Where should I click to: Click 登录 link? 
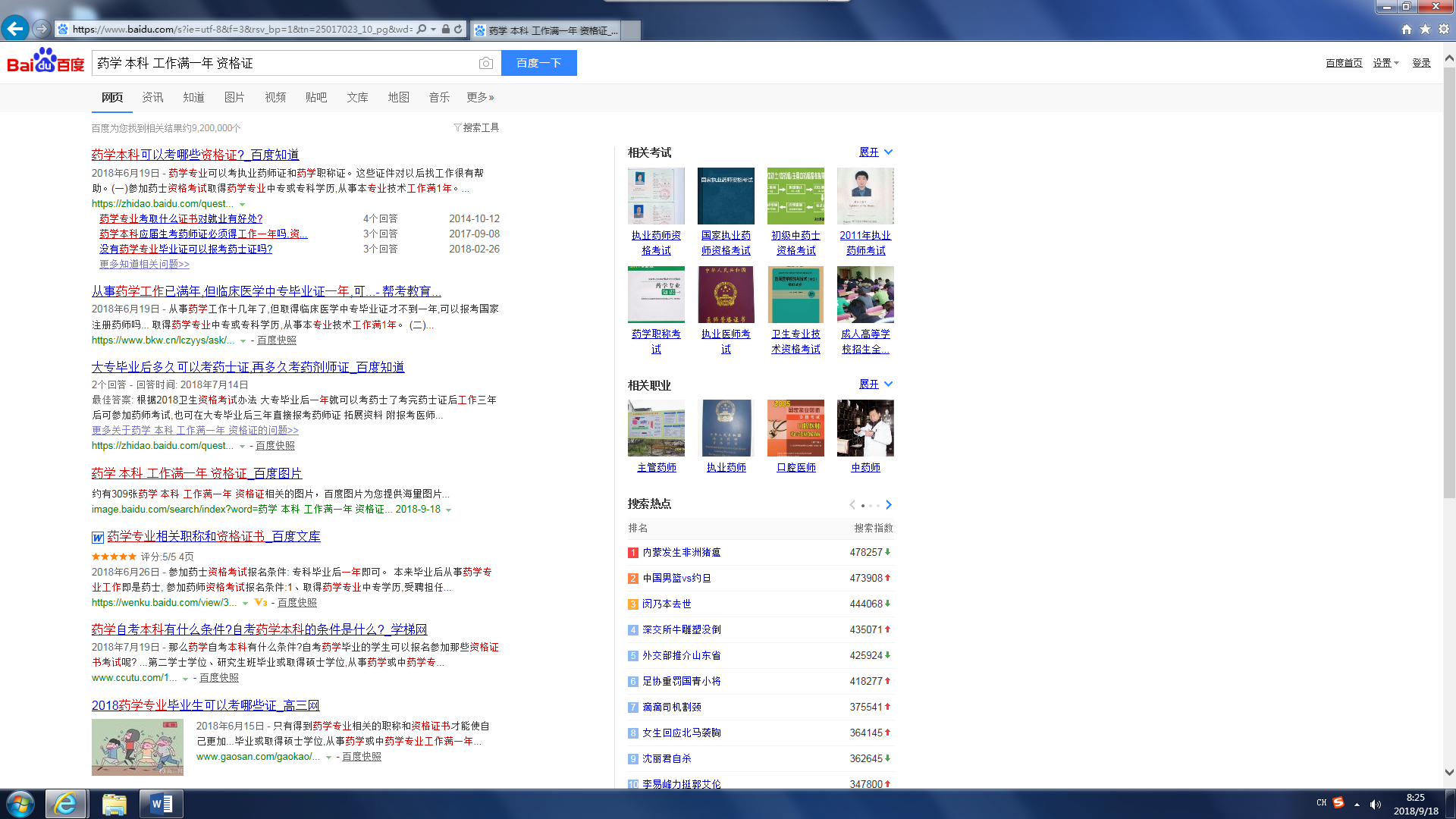point(1421,63)
